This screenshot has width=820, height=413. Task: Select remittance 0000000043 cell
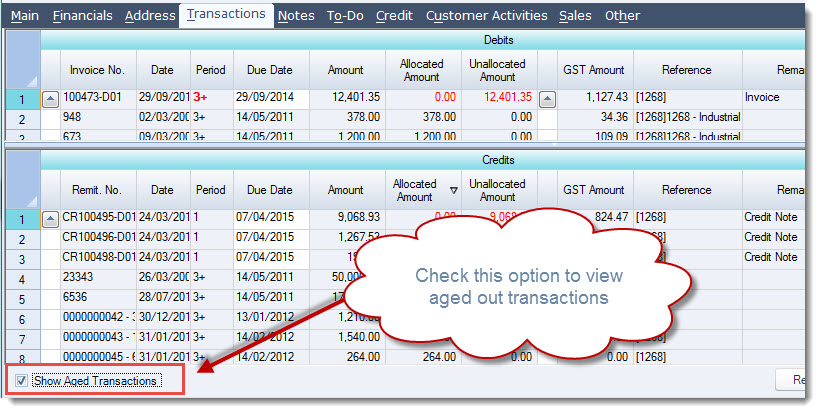pos(98,337)
